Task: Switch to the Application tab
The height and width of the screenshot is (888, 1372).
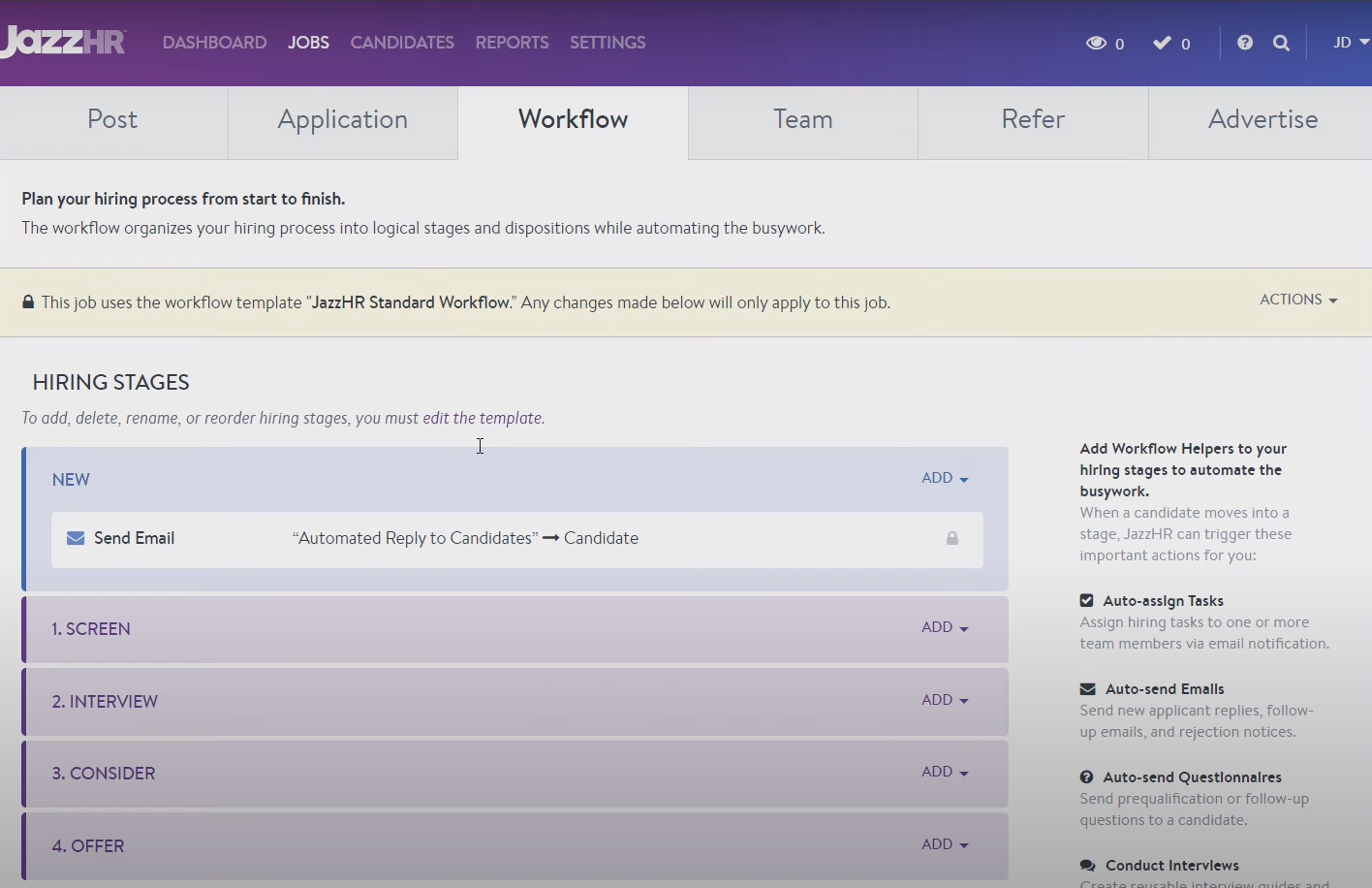Action: coord(343,120)
